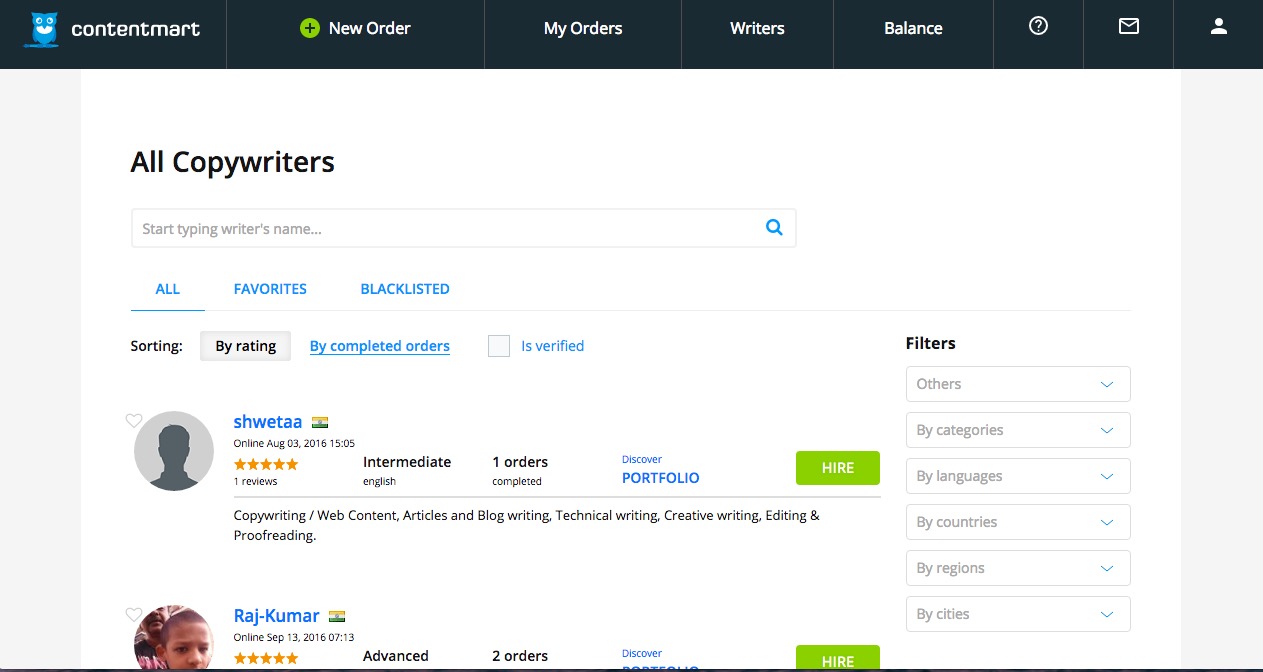Open the shwetaa profile name link

(268, 422)
